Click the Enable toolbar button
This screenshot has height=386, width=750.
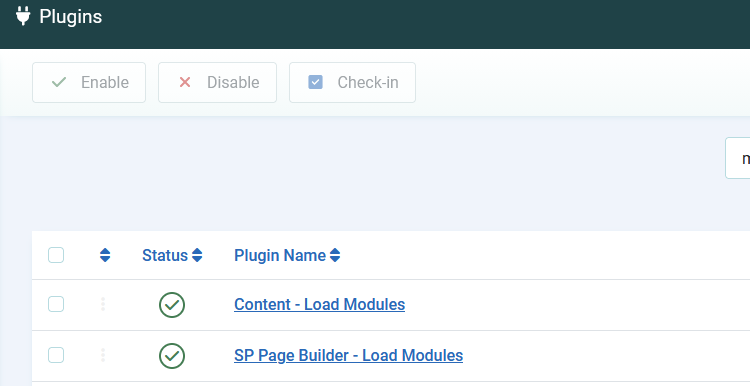tap(89, 82)
